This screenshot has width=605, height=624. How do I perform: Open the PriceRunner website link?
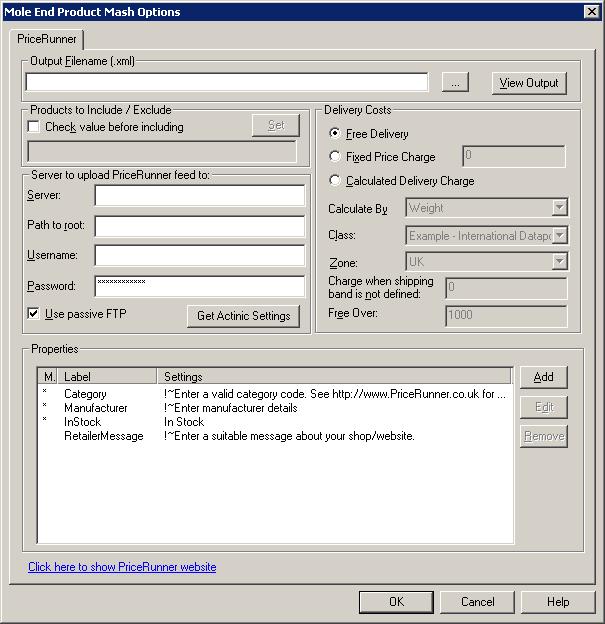tap(122, 567)
